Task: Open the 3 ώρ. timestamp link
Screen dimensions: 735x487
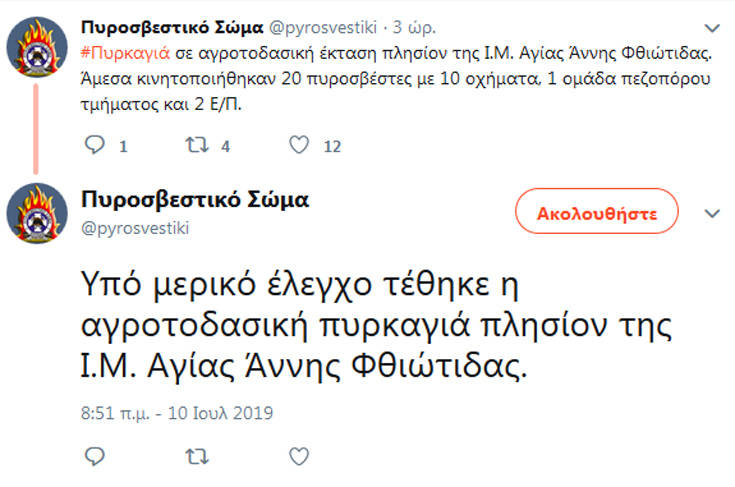Action: click(x=414, y=28)
